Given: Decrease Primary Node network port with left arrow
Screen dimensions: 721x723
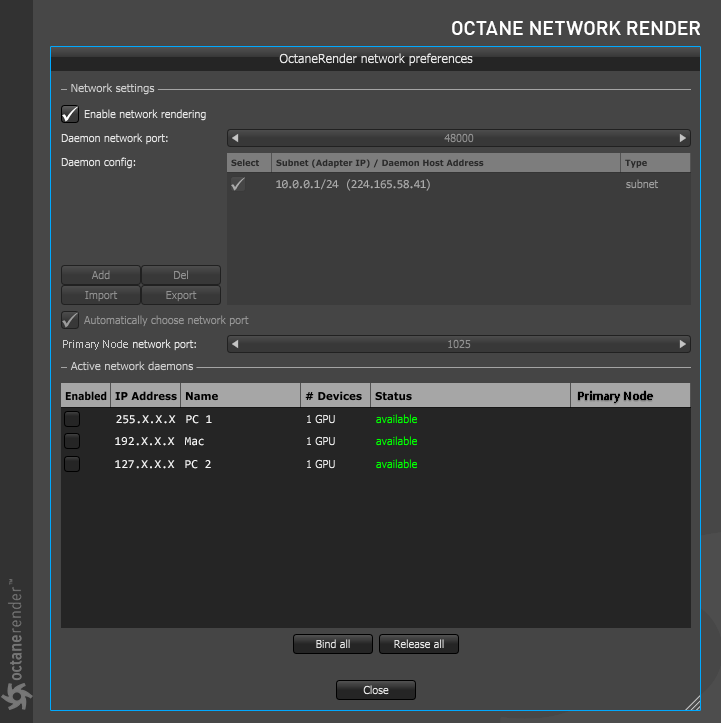Looking at the screenshot, I should [x=235, y=344].
